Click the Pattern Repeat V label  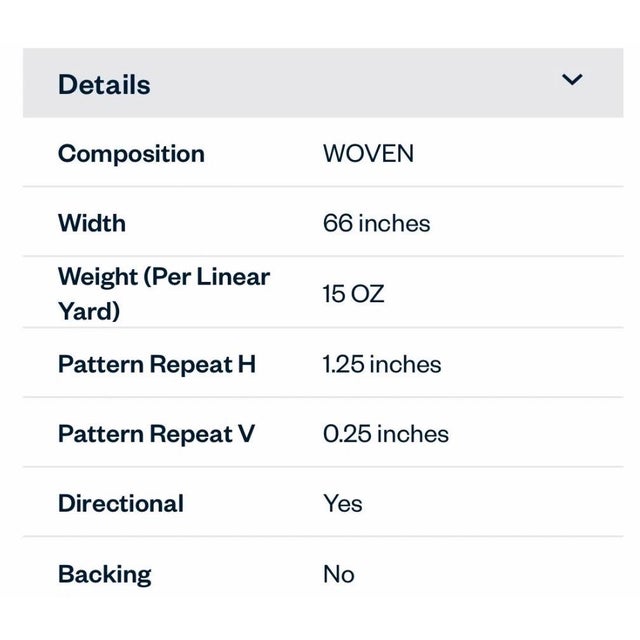[156, 434]
